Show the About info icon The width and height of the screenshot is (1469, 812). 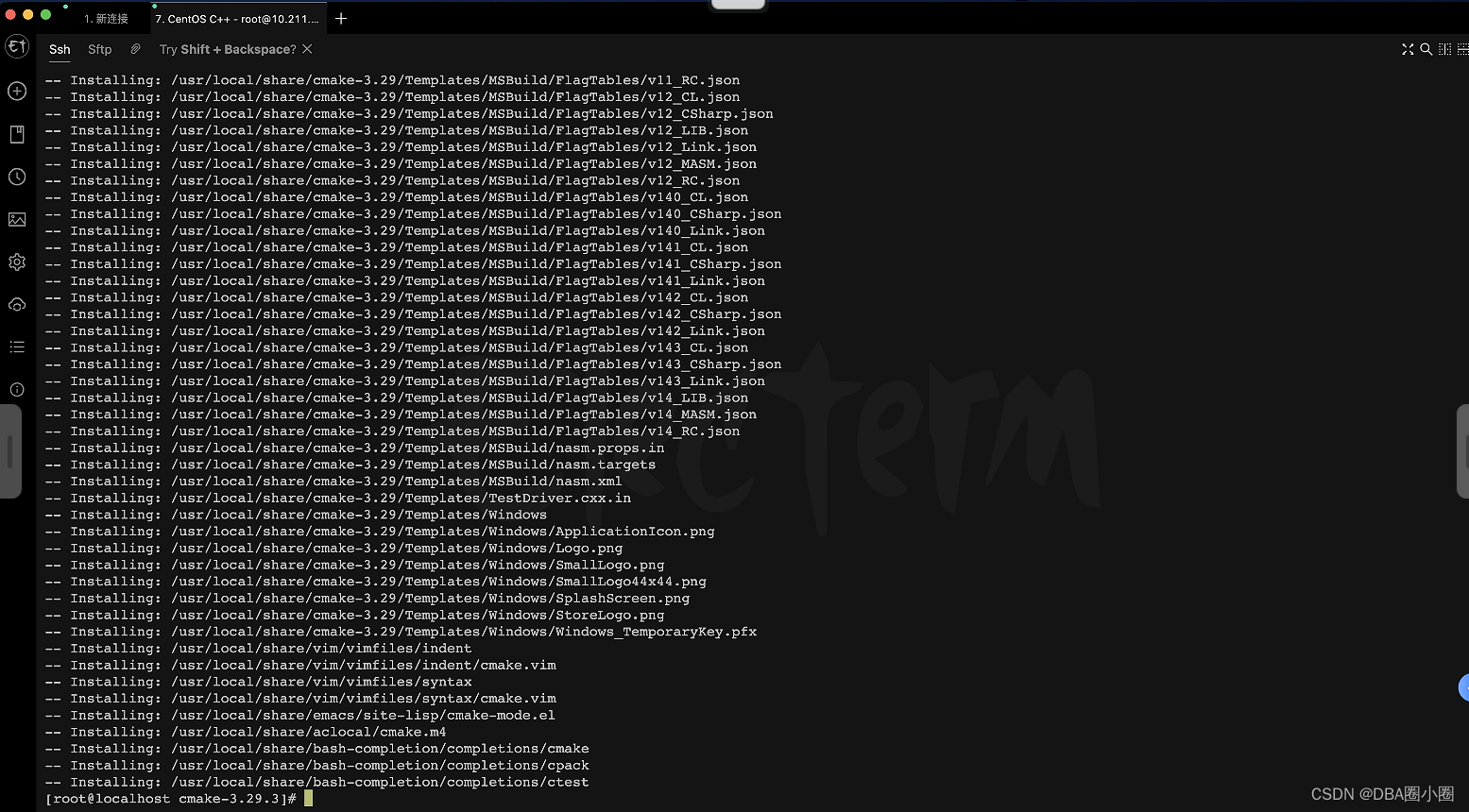pos(17,389)
